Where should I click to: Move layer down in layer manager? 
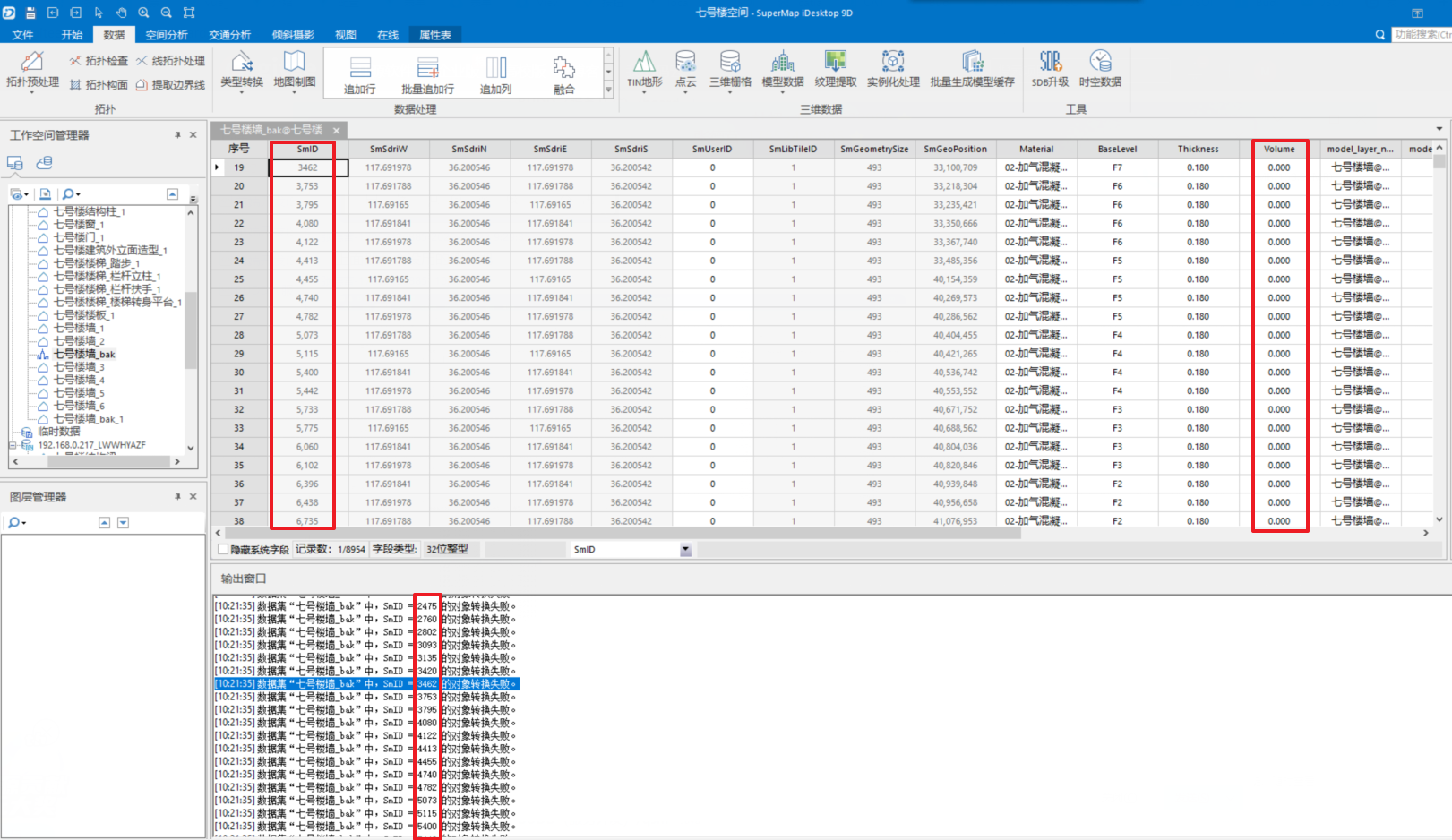(123, 522)
